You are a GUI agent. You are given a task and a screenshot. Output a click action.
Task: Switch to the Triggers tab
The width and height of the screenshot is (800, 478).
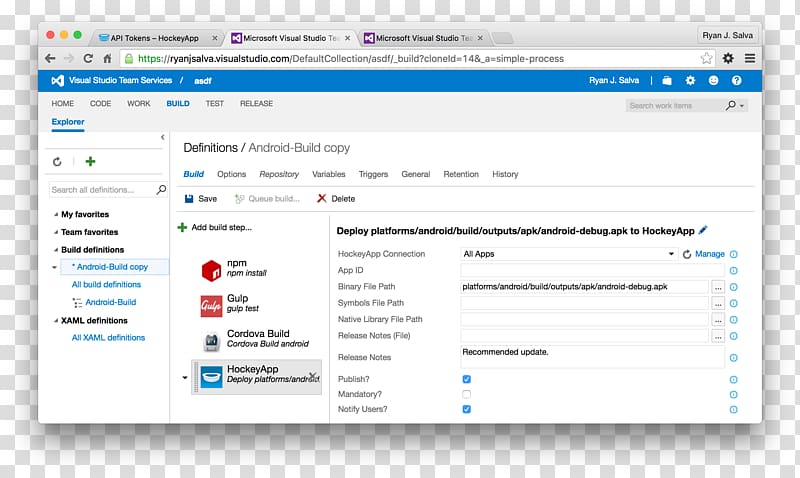point(373,174)
